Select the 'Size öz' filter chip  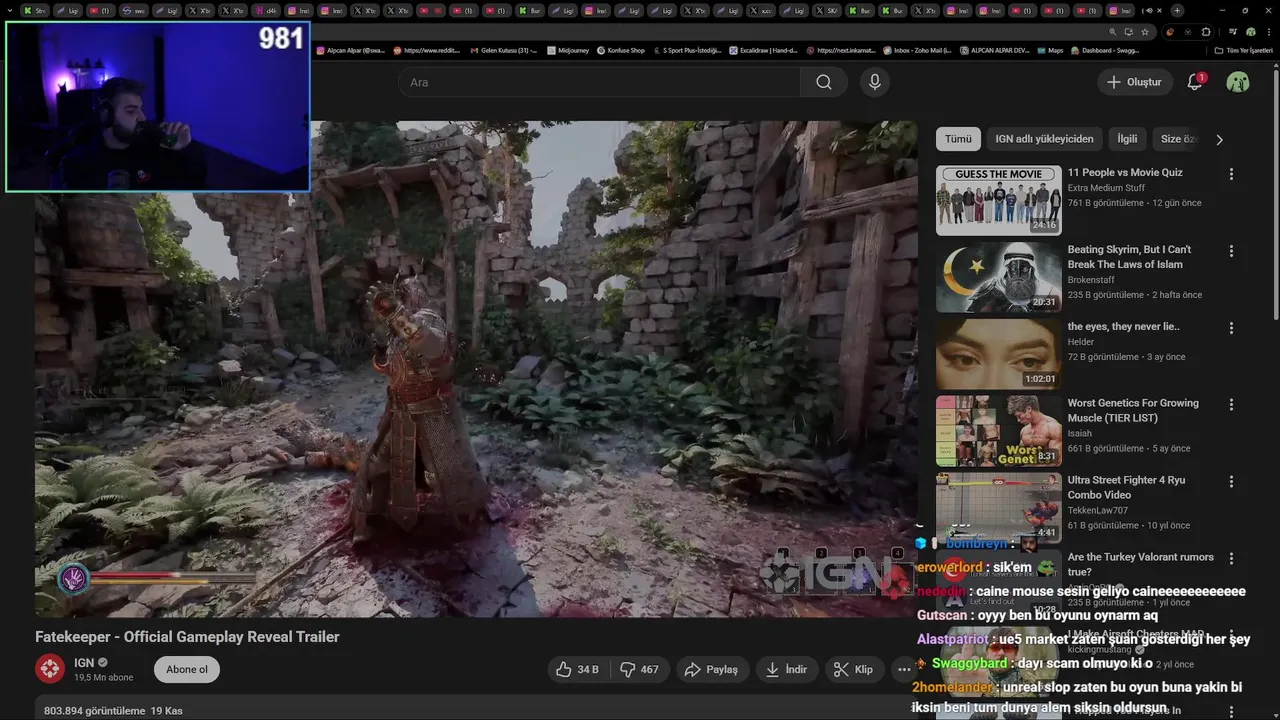(1177, 139)
